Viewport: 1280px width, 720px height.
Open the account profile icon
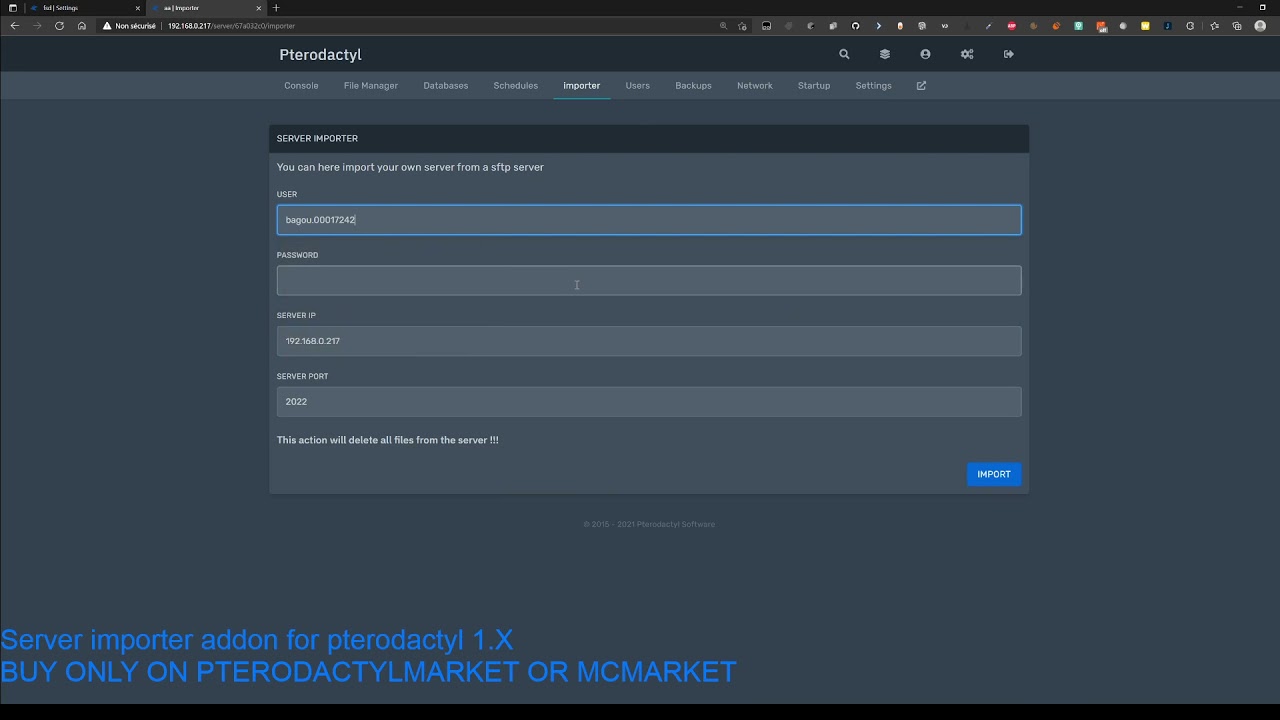tap(925, 54)
